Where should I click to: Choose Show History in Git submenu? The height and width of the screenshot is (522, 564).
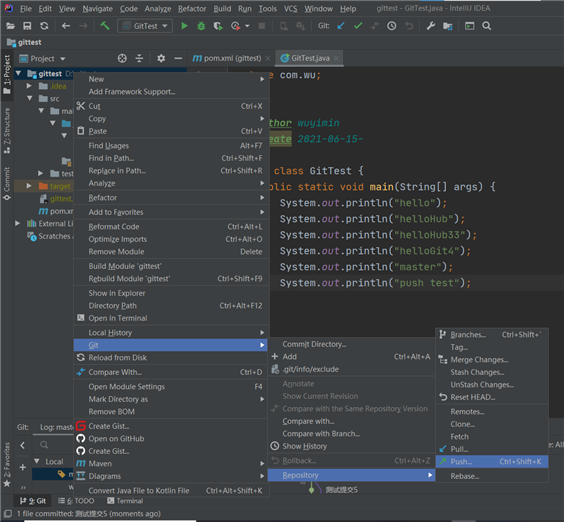coord(351,446)
